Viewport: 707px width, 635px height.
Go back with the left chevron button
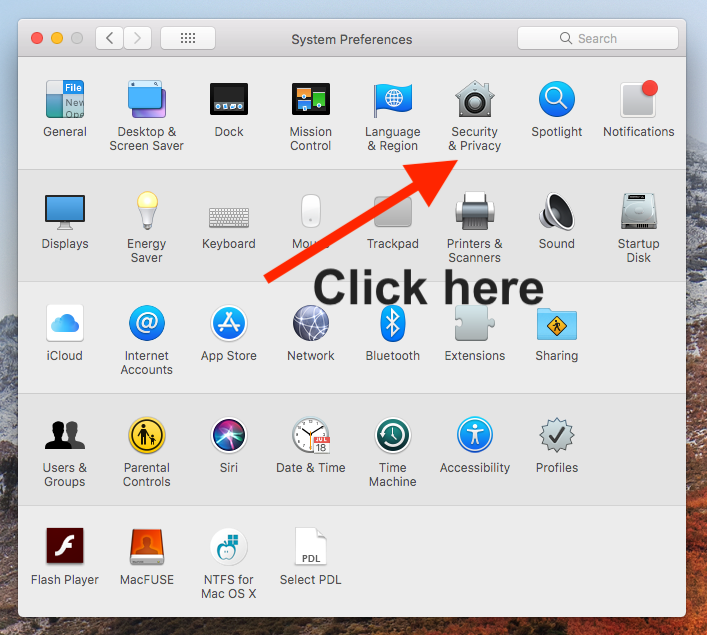click(110, 38)
